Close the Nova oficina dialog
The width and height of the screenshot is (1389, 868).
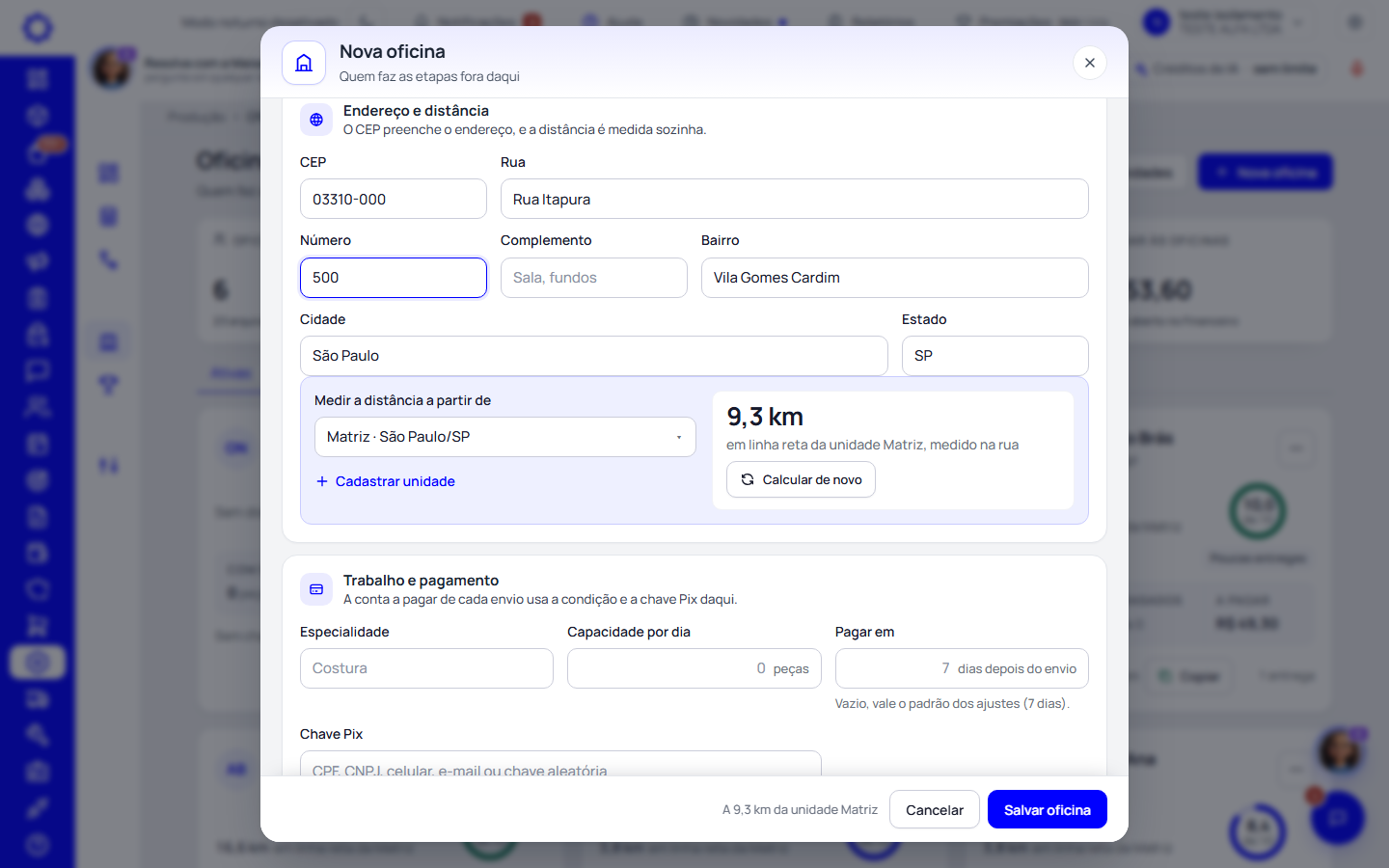pos(1090,63)
